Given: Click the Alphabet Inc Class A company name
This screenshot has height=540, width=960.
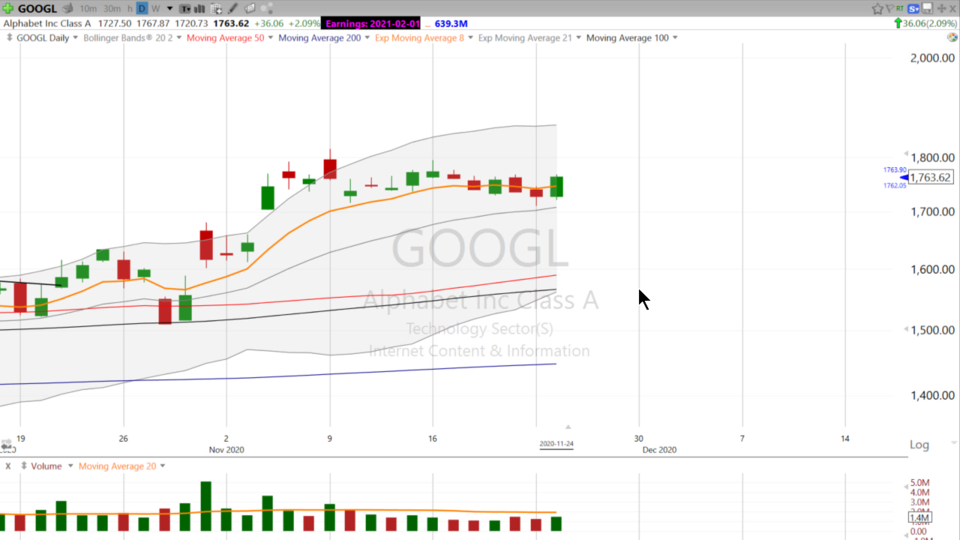Looking at the screenshot, I should pos(47,23).
